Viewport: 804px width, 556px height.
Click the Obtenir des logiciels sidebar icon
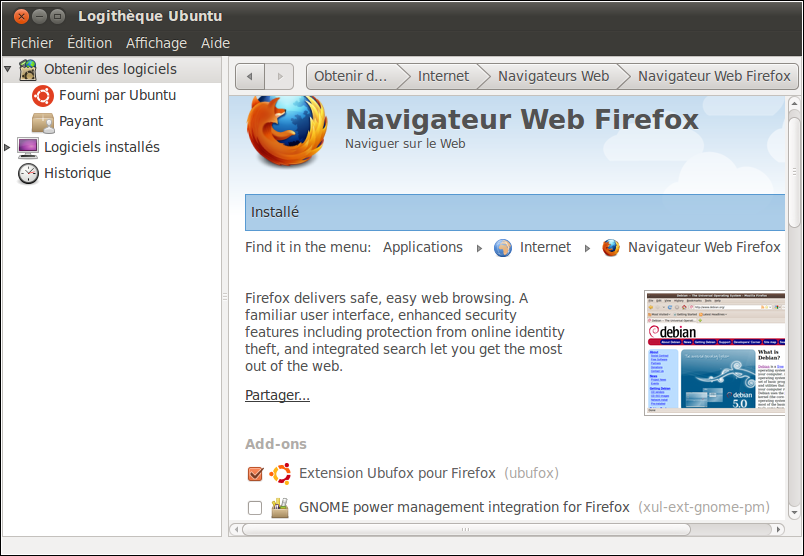tap(28, 70)
